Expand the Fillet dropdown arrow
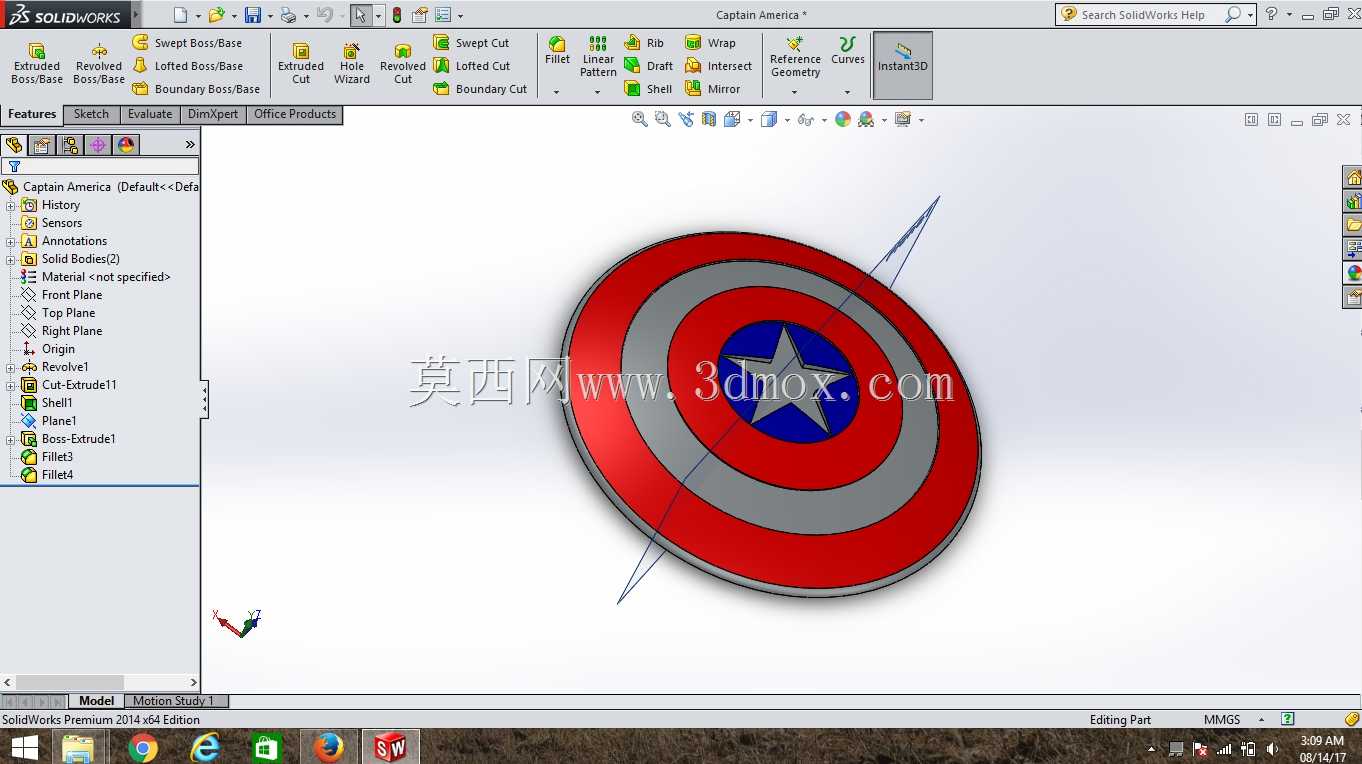The image size is (1362, 764). point(557,93)
